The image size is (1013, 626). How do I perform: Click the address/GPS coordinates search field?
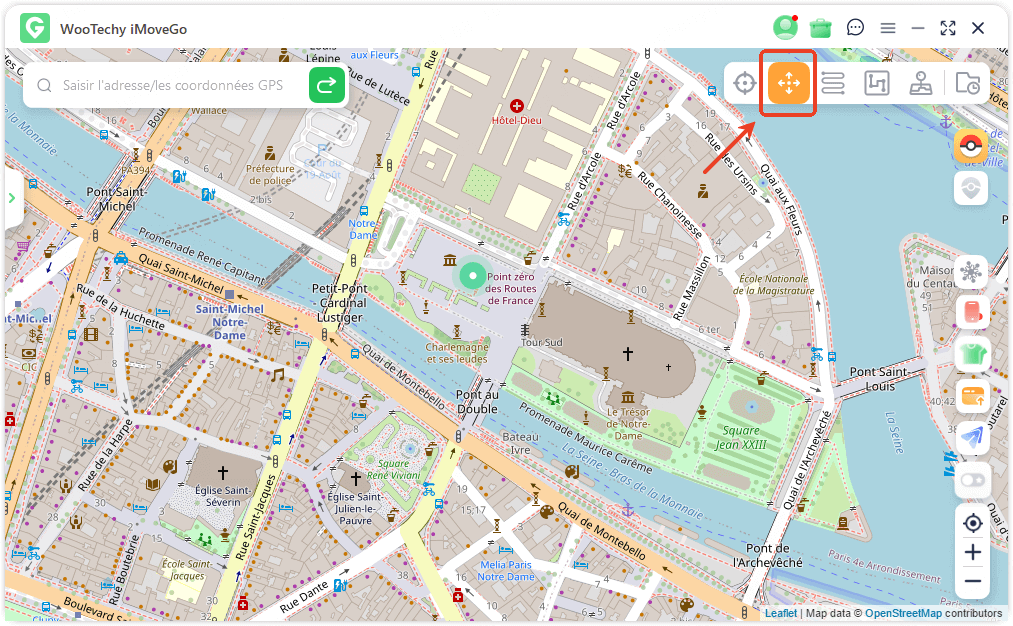tap(180, 86)
